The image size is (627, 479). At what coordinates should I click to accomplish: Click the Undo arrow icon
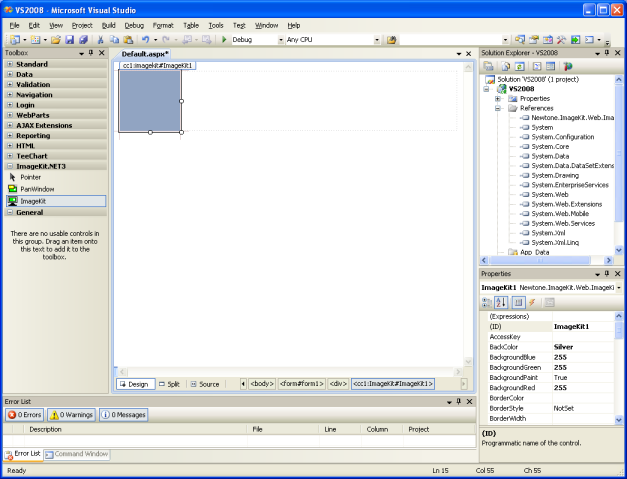[145, 40]
